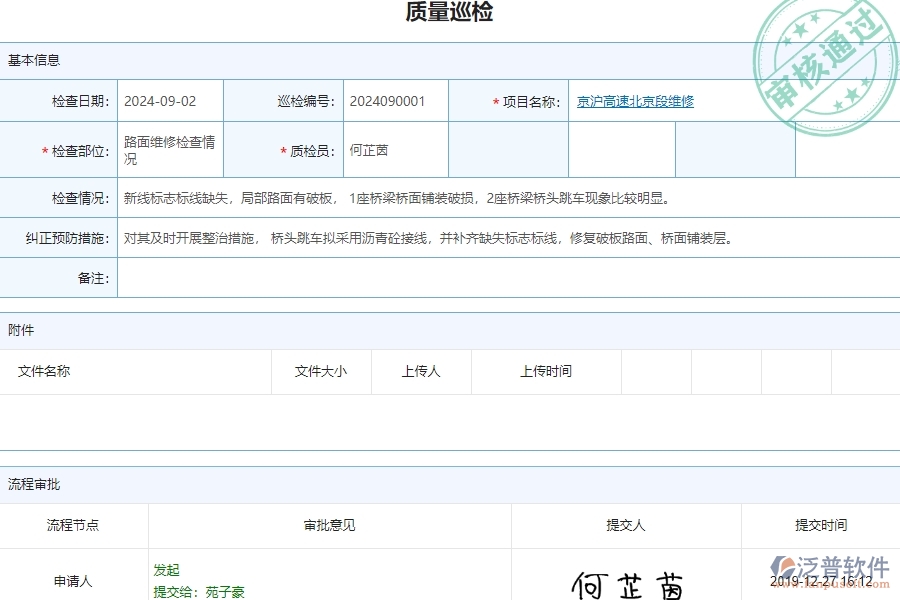The height and width of the screenshot is (600, 900).
Task: Click the 发起 approval action link
Action: (x=167, y=570)
